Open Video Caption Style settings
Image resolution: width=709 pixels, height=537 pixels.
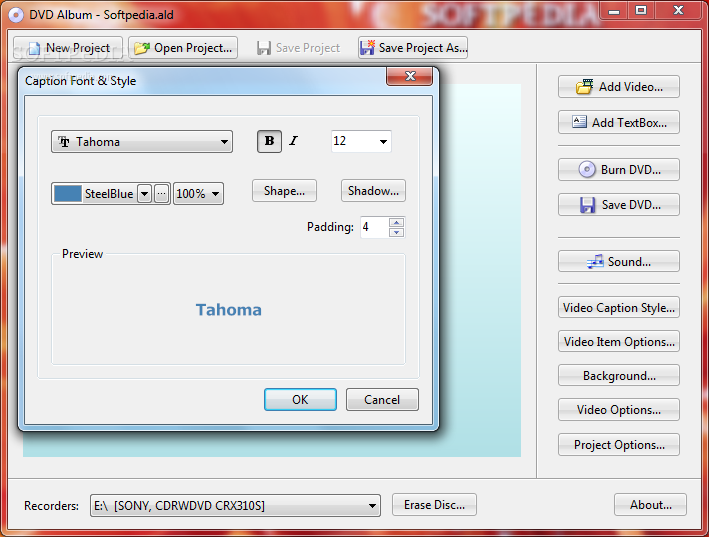coord(619,307)
